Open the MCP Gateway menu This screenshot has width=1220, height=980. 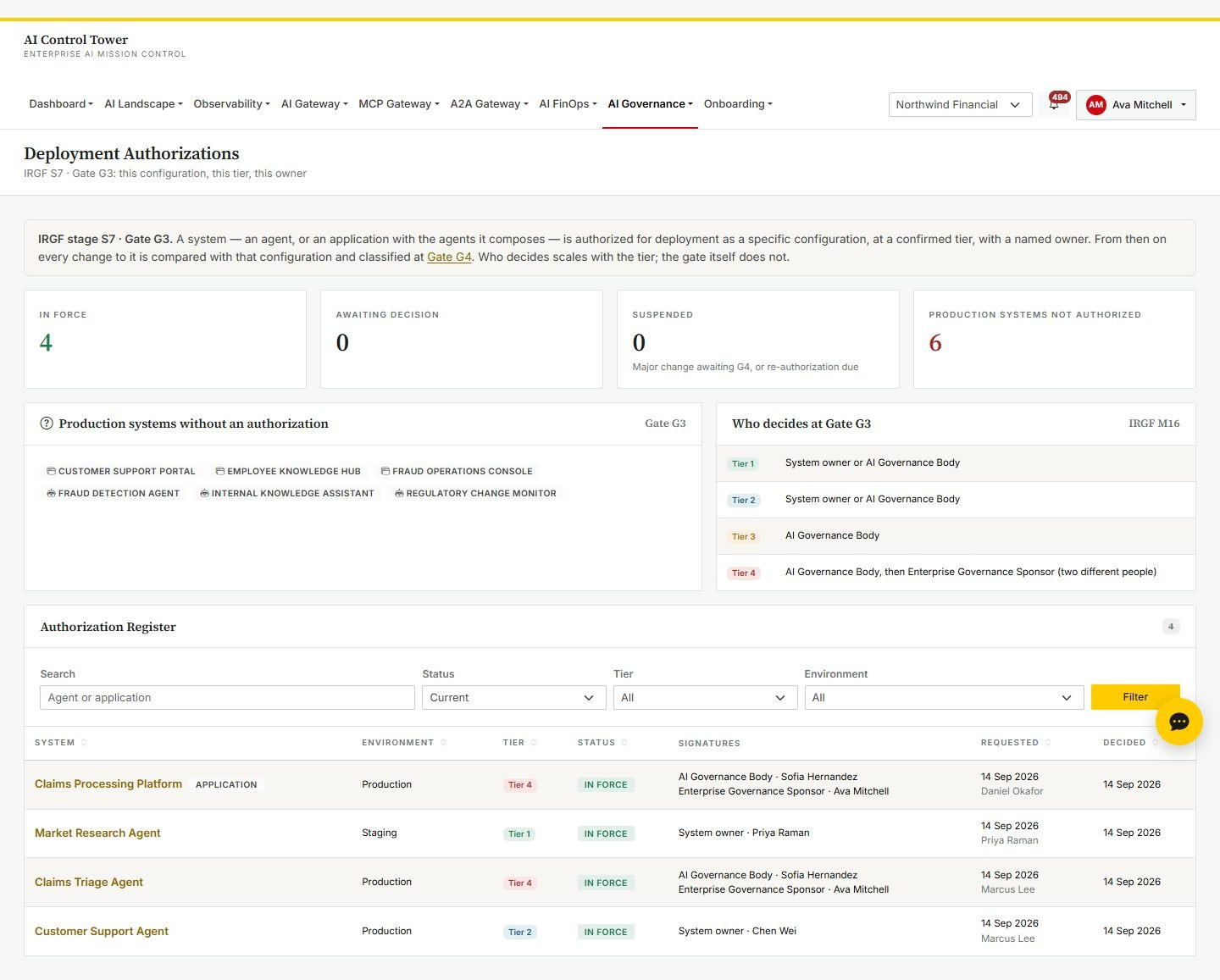click(398, 104)
